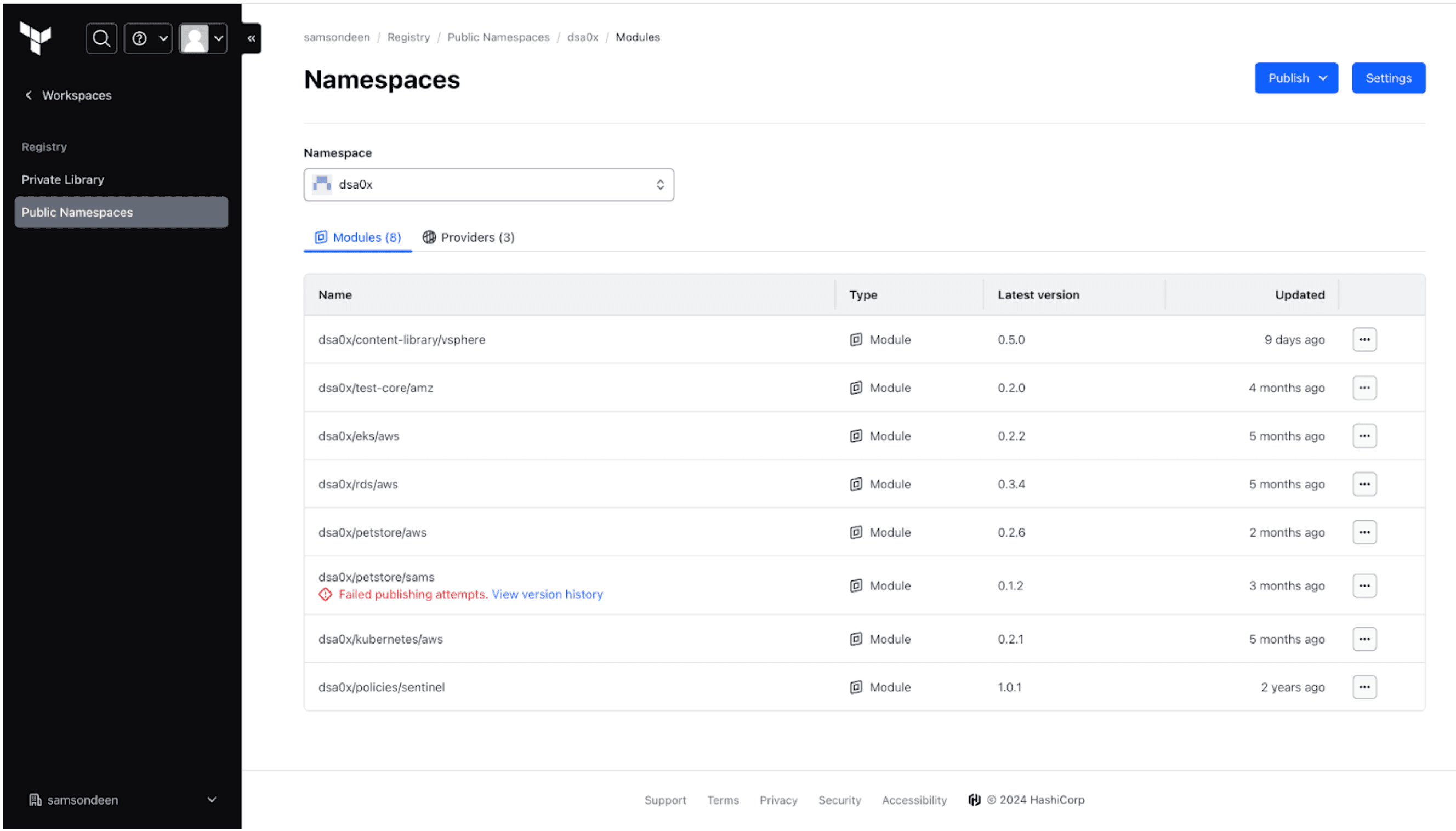Switch to the Providers tab
The width and height of the screenshot is (1456, 831).
[468, 237]
